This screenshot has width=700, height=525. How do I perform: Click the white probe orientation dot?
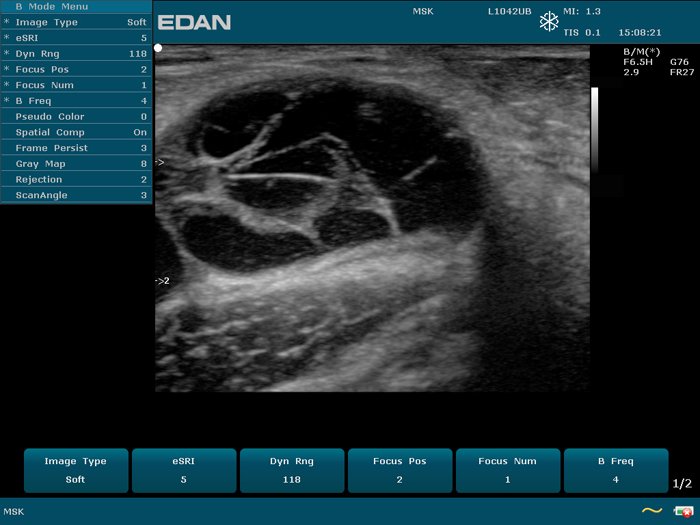tap(158, 48)
